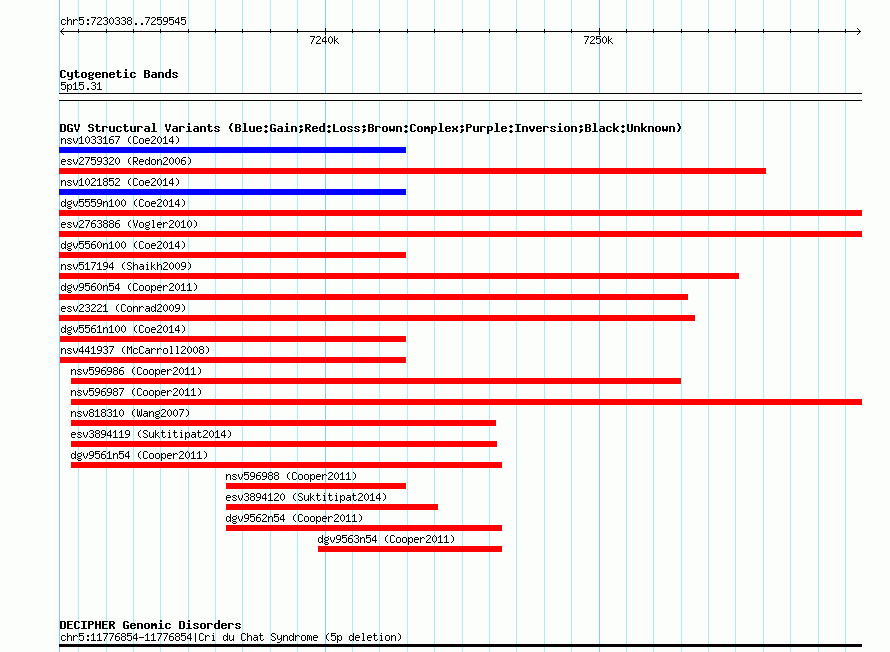Open the nsv596987 (Cooper2011) label

[x=136, y=392]
